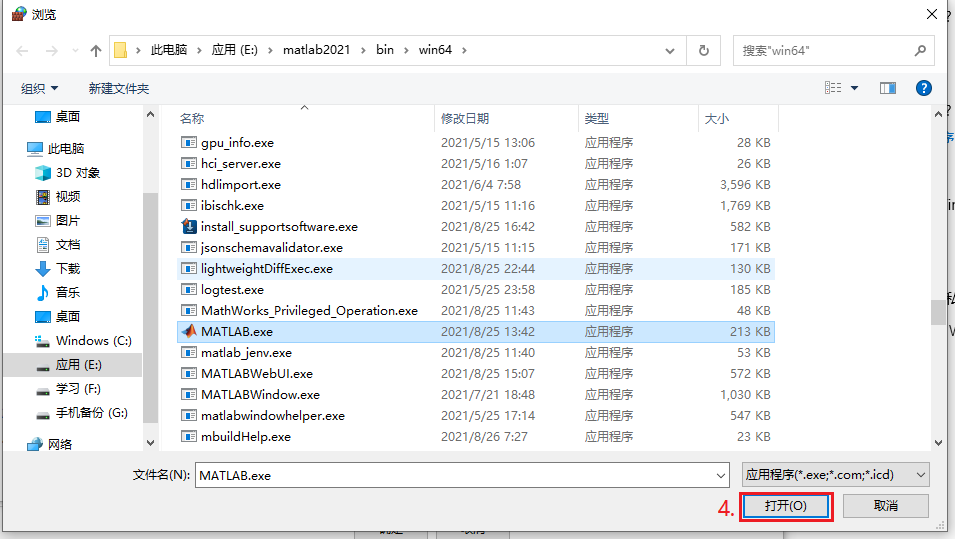Screen dimensions: 955x539
Task: Click sidebar scrollbar up arrow
Action: click(150, 114)
